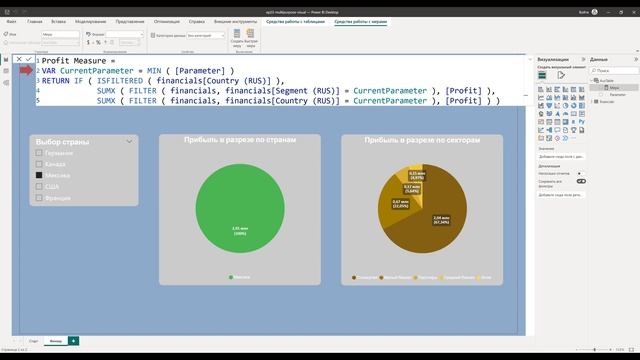
Task: Check США in the country slicer
Action: (x=39, y=187)
